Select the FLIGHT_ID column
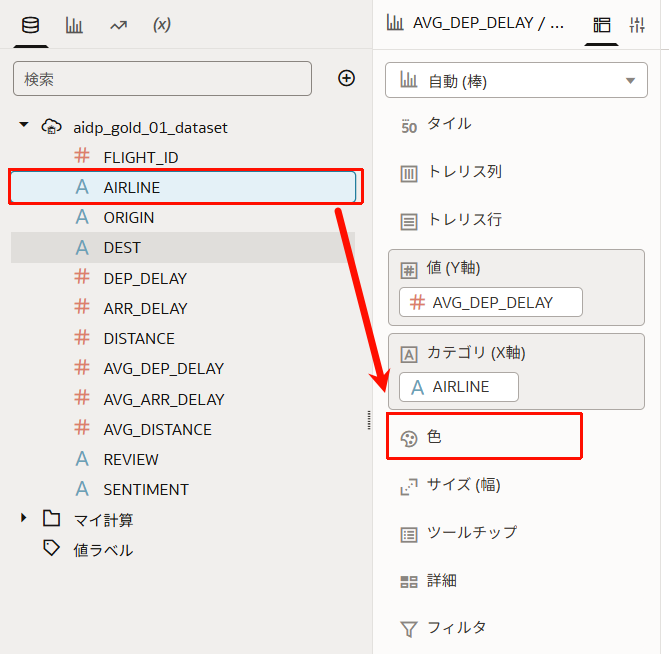 pos(141,157)
